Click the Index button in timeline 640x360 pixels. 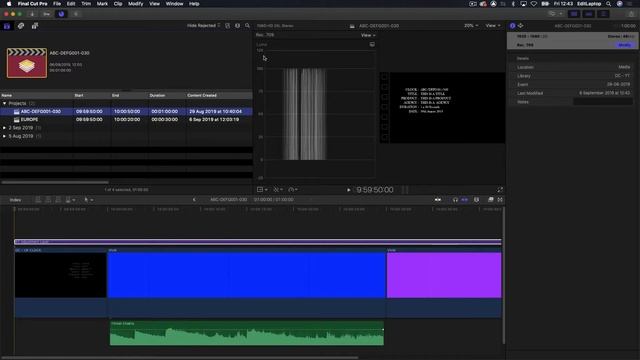15,200
